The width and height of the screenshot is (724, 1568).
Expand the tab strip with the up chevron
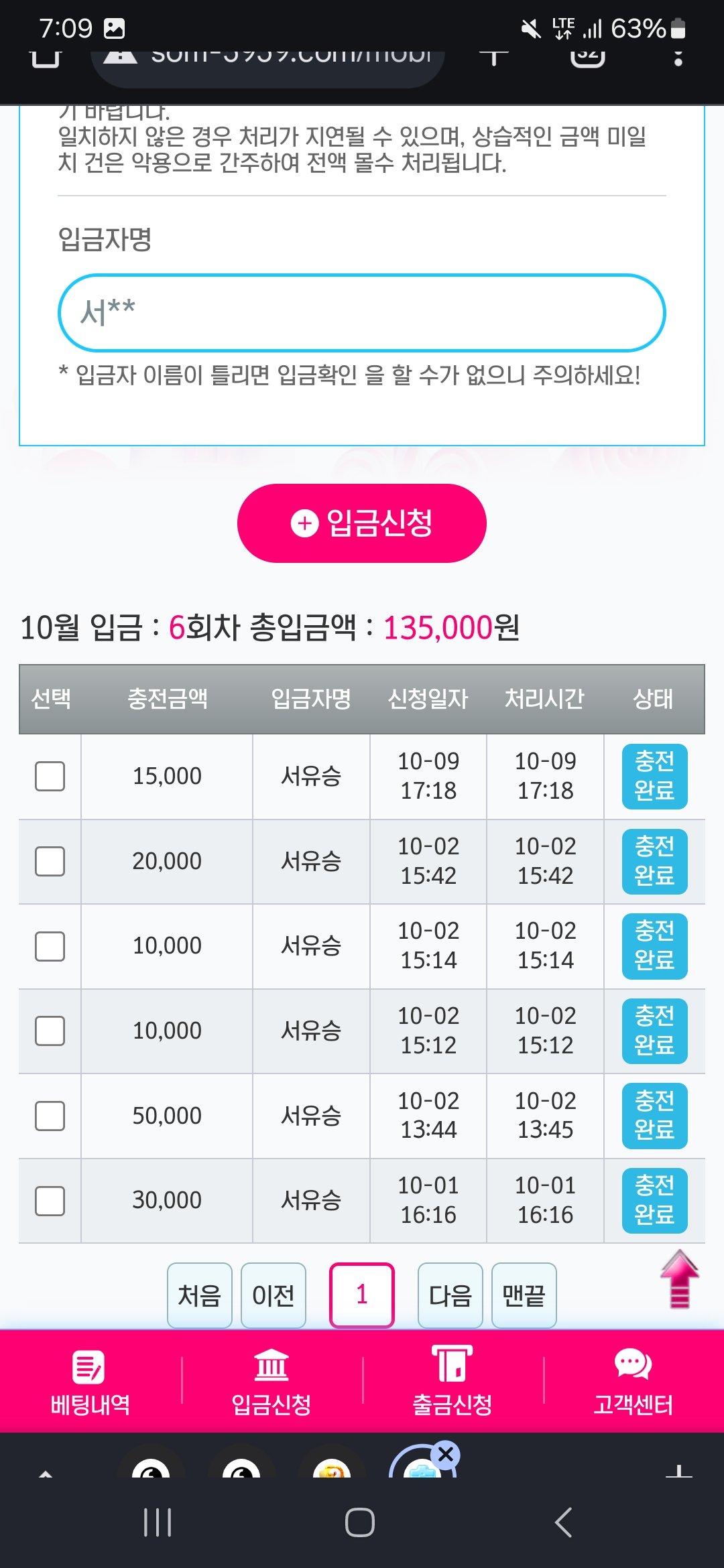pyautogui.click(x=46, y=1472)
